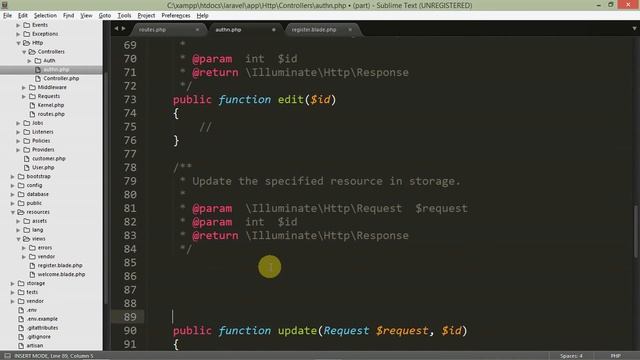Screen dimensions: 640x360
Task: Click the welcome.blade.php file icon
Action: point(32,275)
